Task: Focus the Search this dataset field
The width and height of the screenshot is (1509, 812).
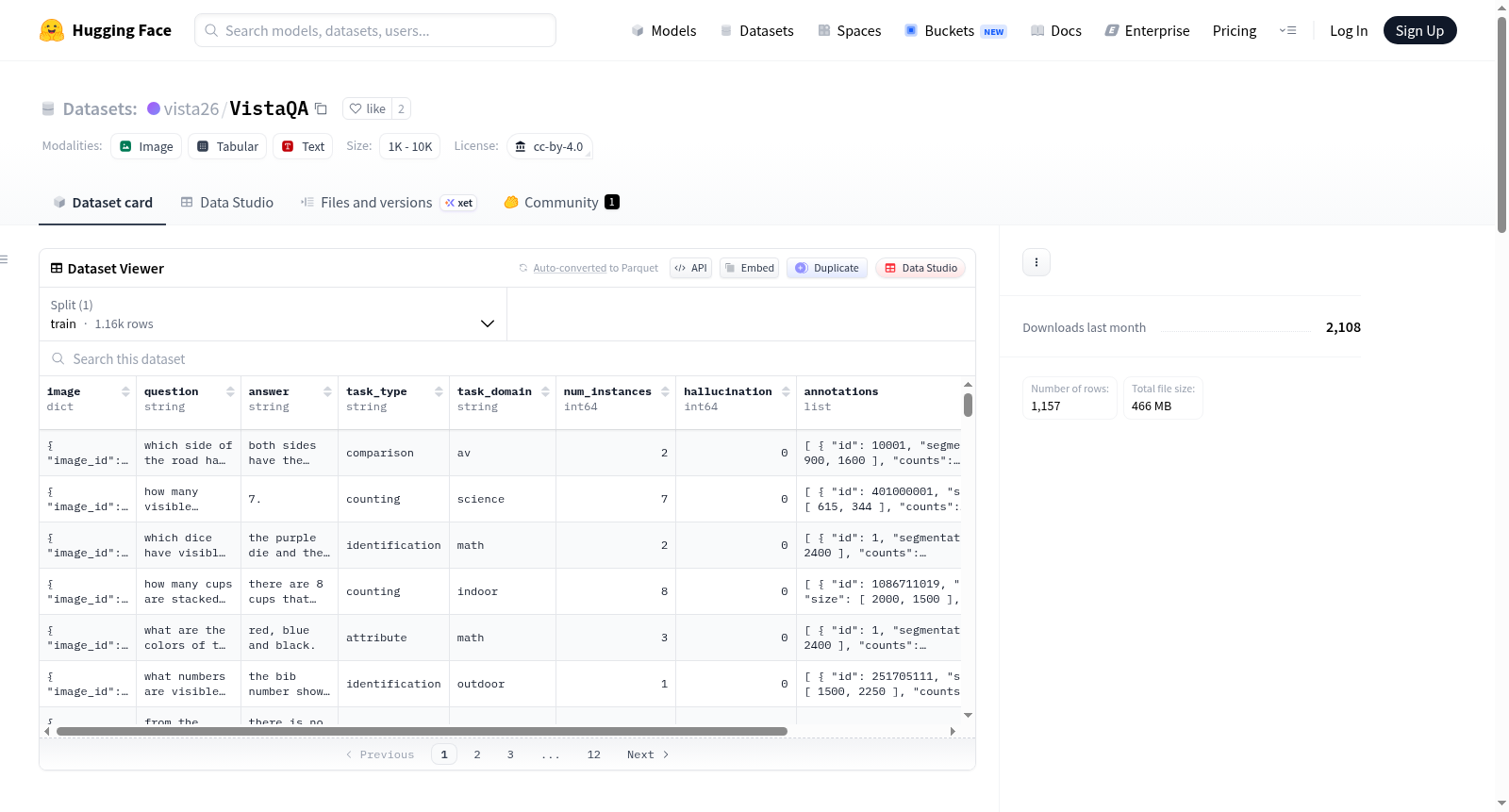Action: coord(507,358)
